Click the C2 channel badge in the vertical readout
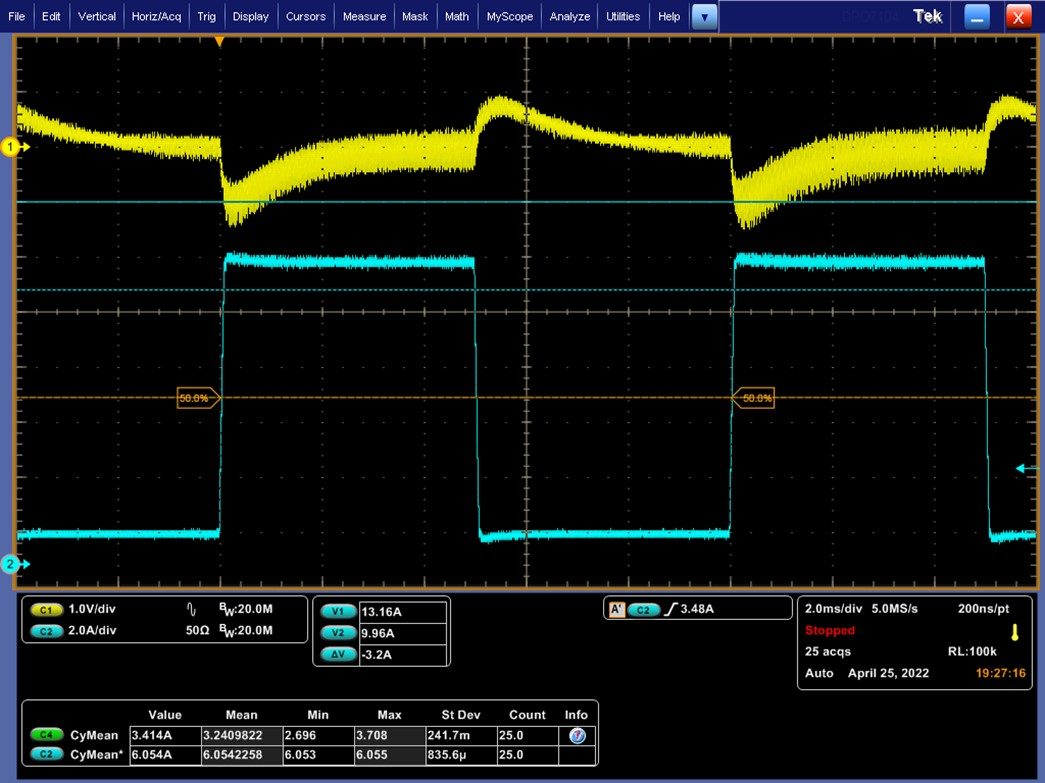This screenshot has height=783, width=1045. tap(46, 630)
